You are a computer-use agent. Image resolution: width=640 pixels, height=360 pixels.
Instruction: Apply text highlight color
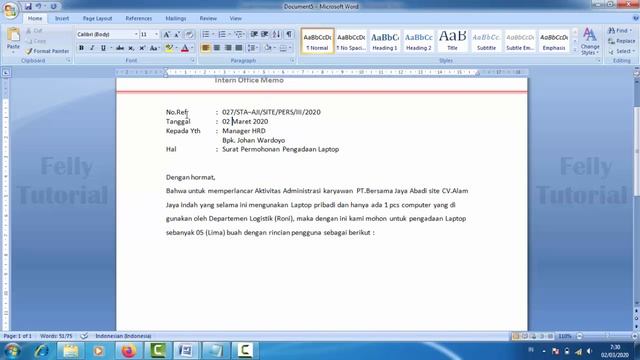click(169, 48)
